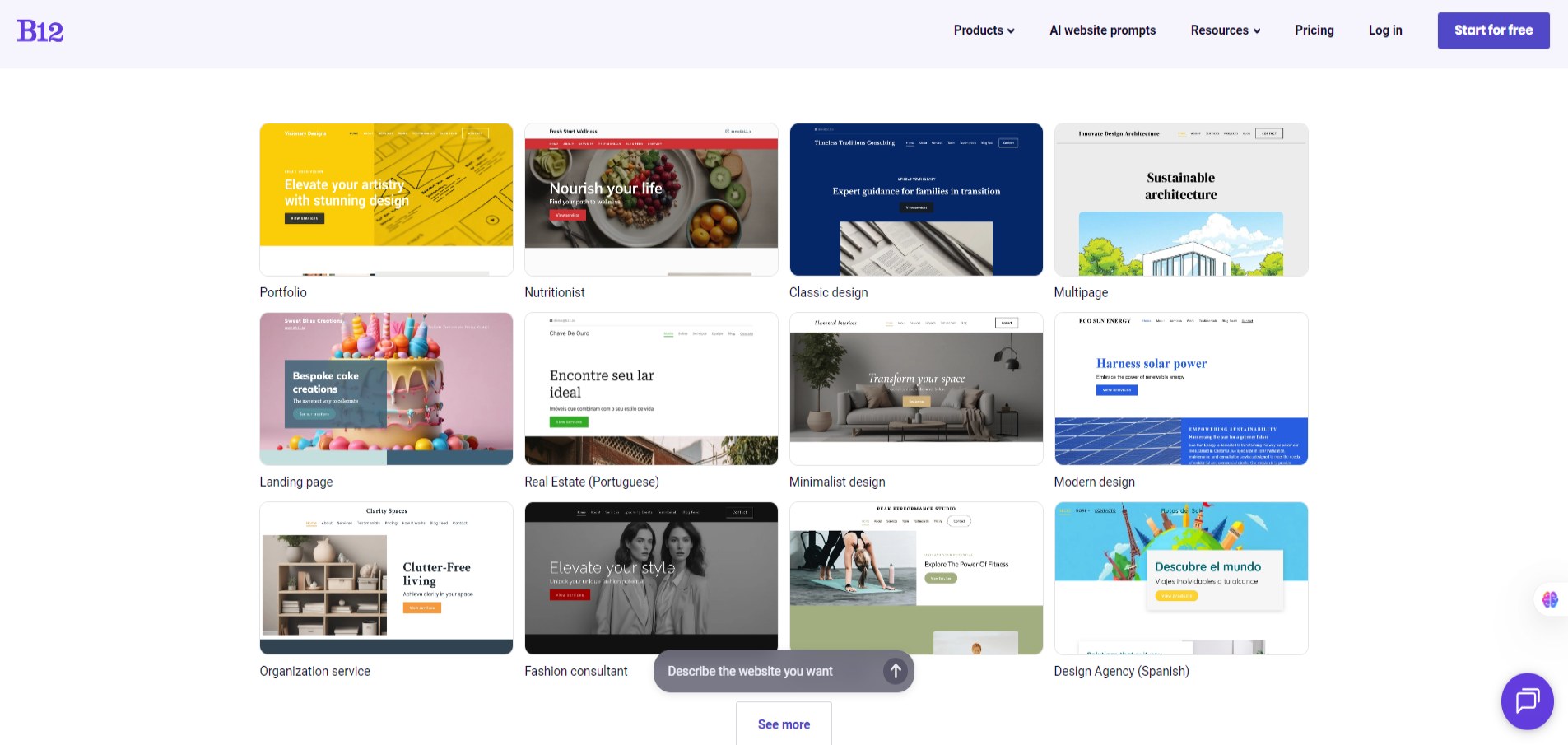Click the brain AI assistant icon
The height and width of the screenshot is (745, 1568).
click(1550, 599)
